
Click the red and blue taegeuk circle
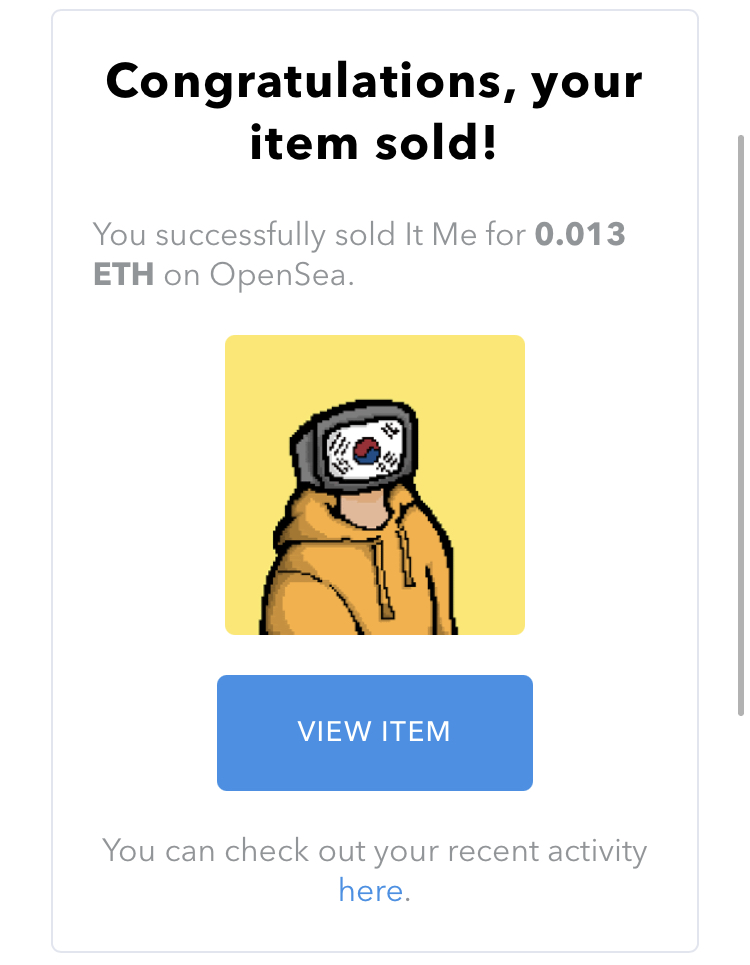coord(367,452)
